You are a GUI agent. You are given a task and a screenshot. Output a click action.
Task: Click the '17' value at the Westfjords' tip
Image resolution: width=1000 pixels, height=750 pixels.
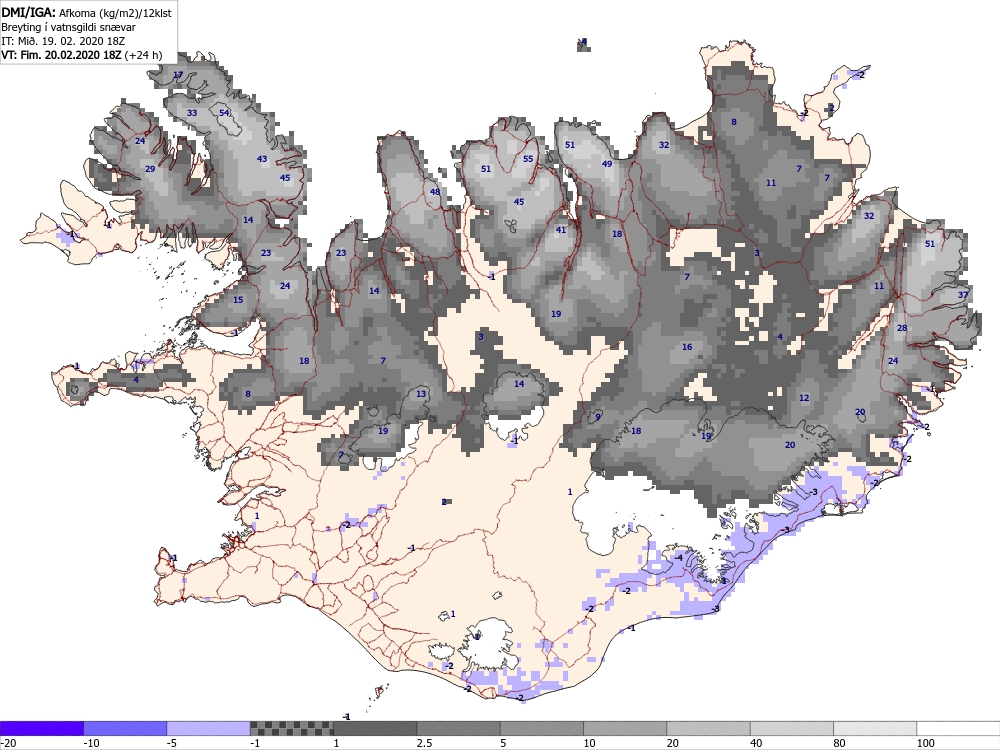pos(178,75)
